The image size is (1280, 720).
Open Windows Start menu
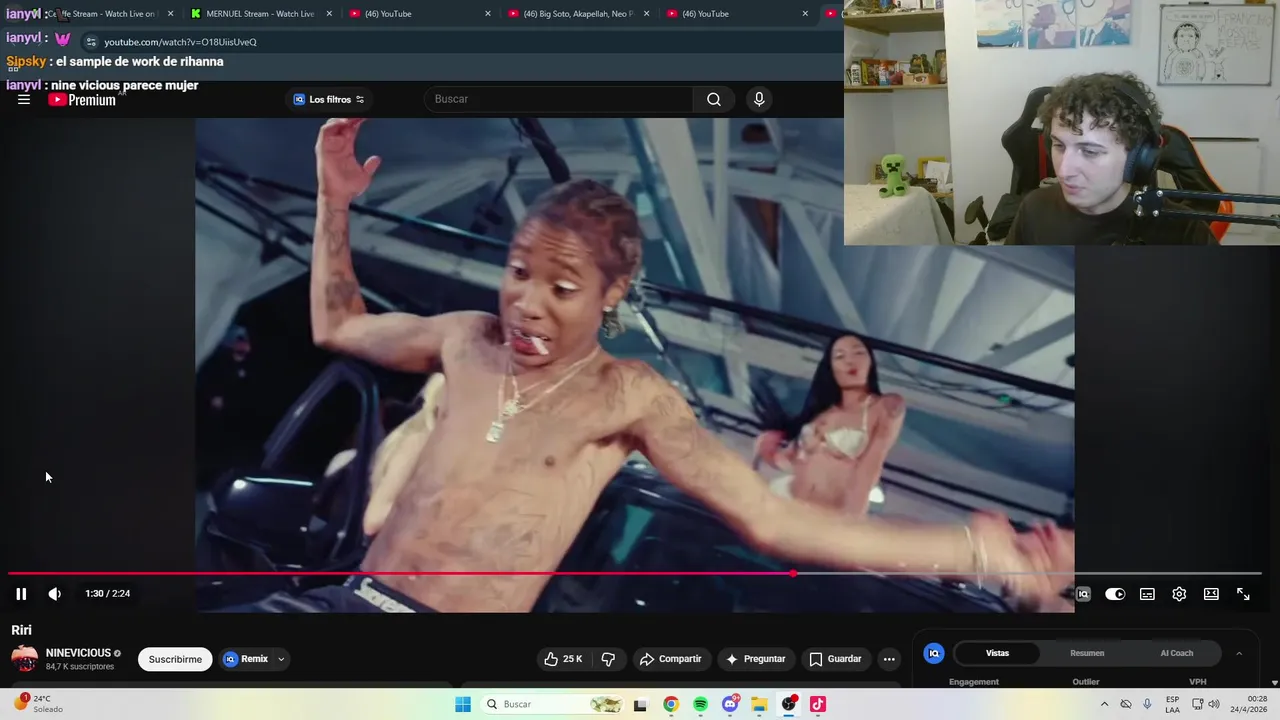coord(463,704)
